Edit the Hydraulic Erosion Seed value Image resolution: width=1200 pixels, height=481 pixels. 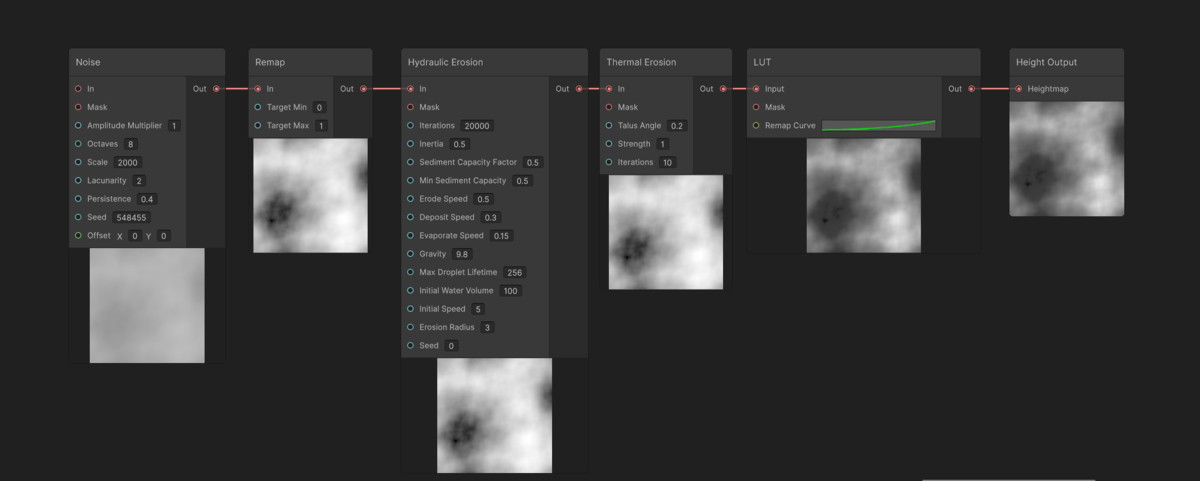451,346
